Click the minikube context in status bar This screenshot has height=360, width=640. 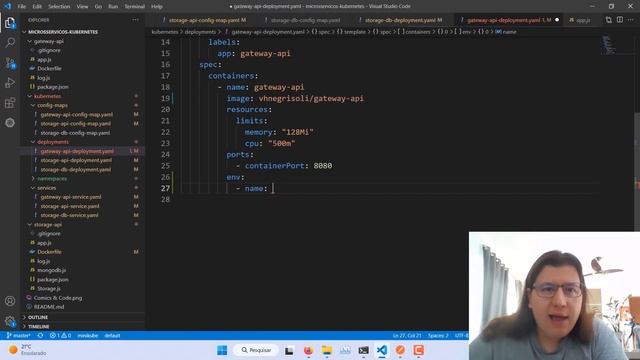87,336
